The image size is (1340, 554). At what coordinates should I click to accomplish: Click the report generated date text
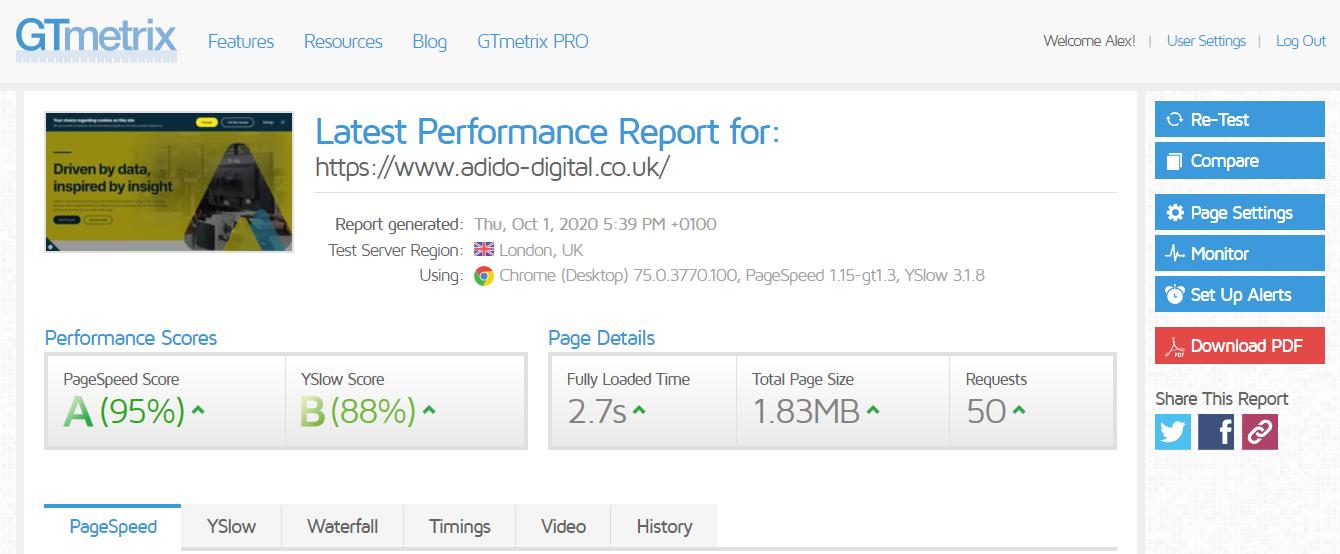coord(595,224)
